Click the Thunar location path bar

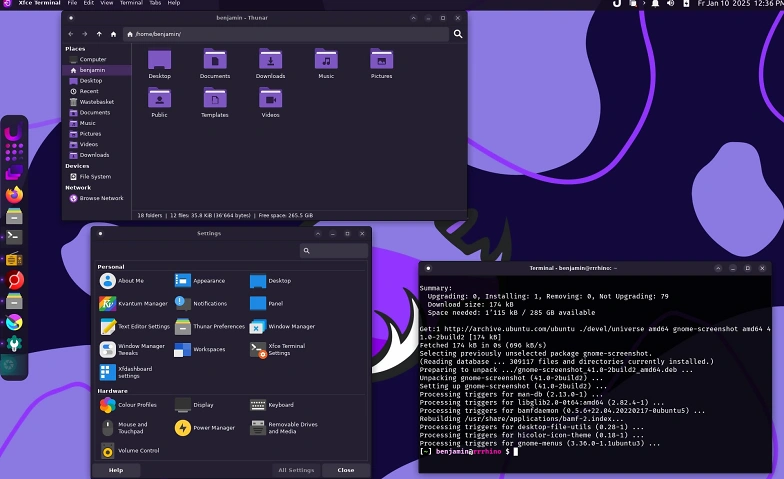click(286, 34)
